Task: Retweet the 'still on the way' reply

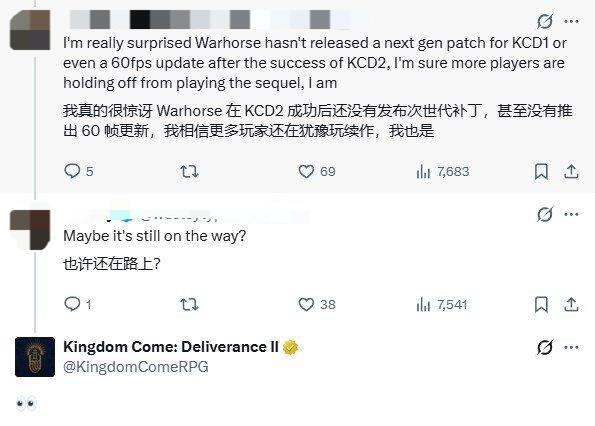Action: click(189, 304)
